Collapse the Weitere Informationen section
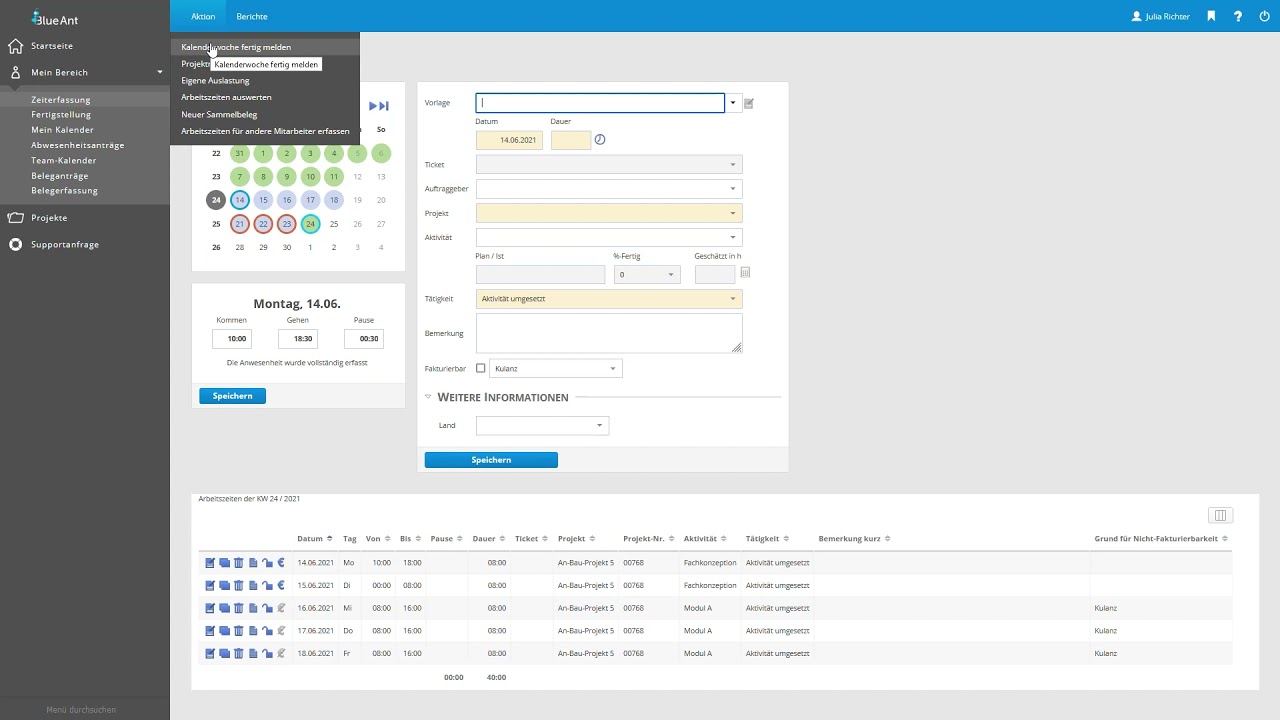The height and width of the screenshot is (720, 1280). pos(429,397)
